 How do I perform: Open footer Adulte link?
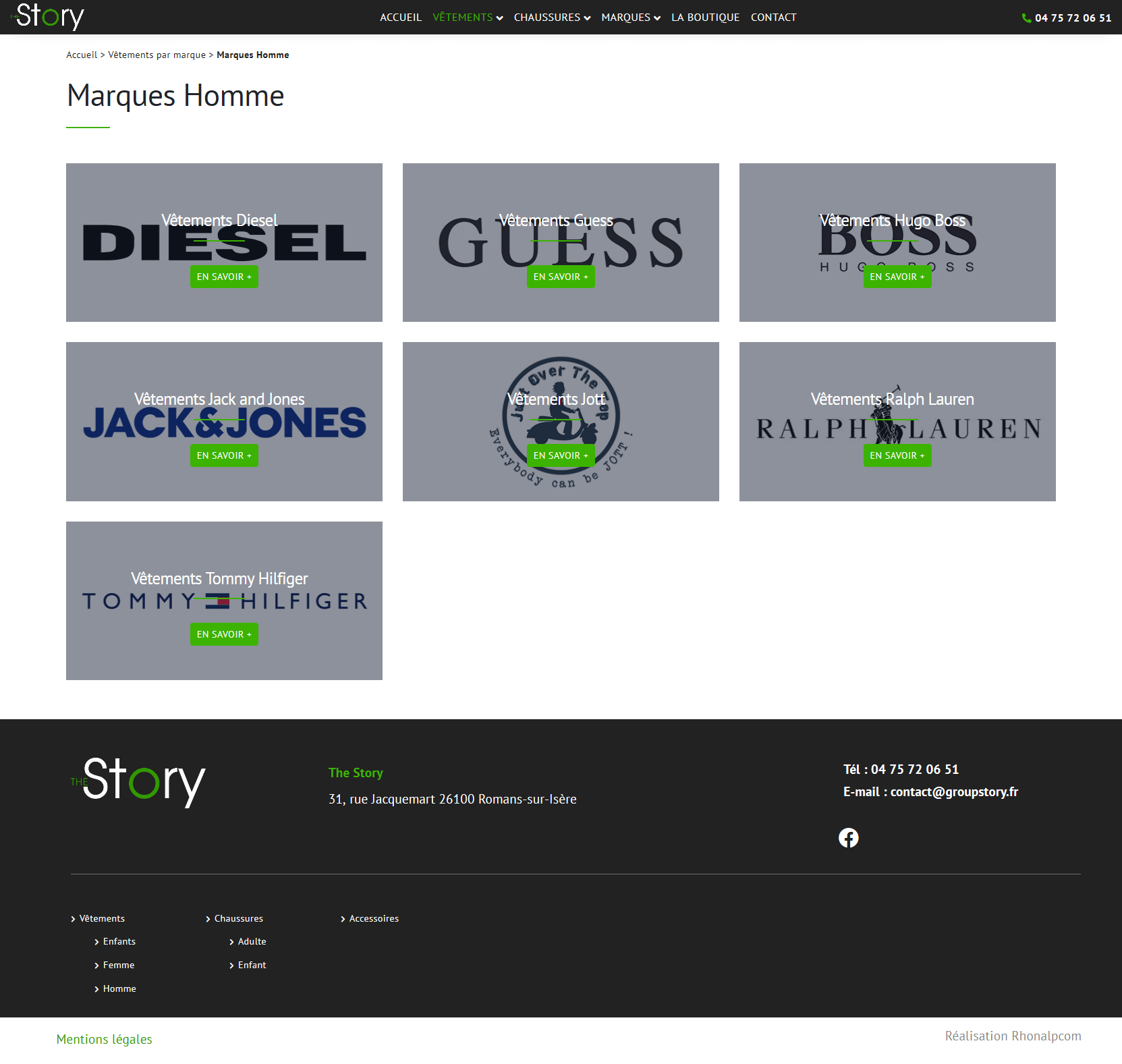coord(252,941)
